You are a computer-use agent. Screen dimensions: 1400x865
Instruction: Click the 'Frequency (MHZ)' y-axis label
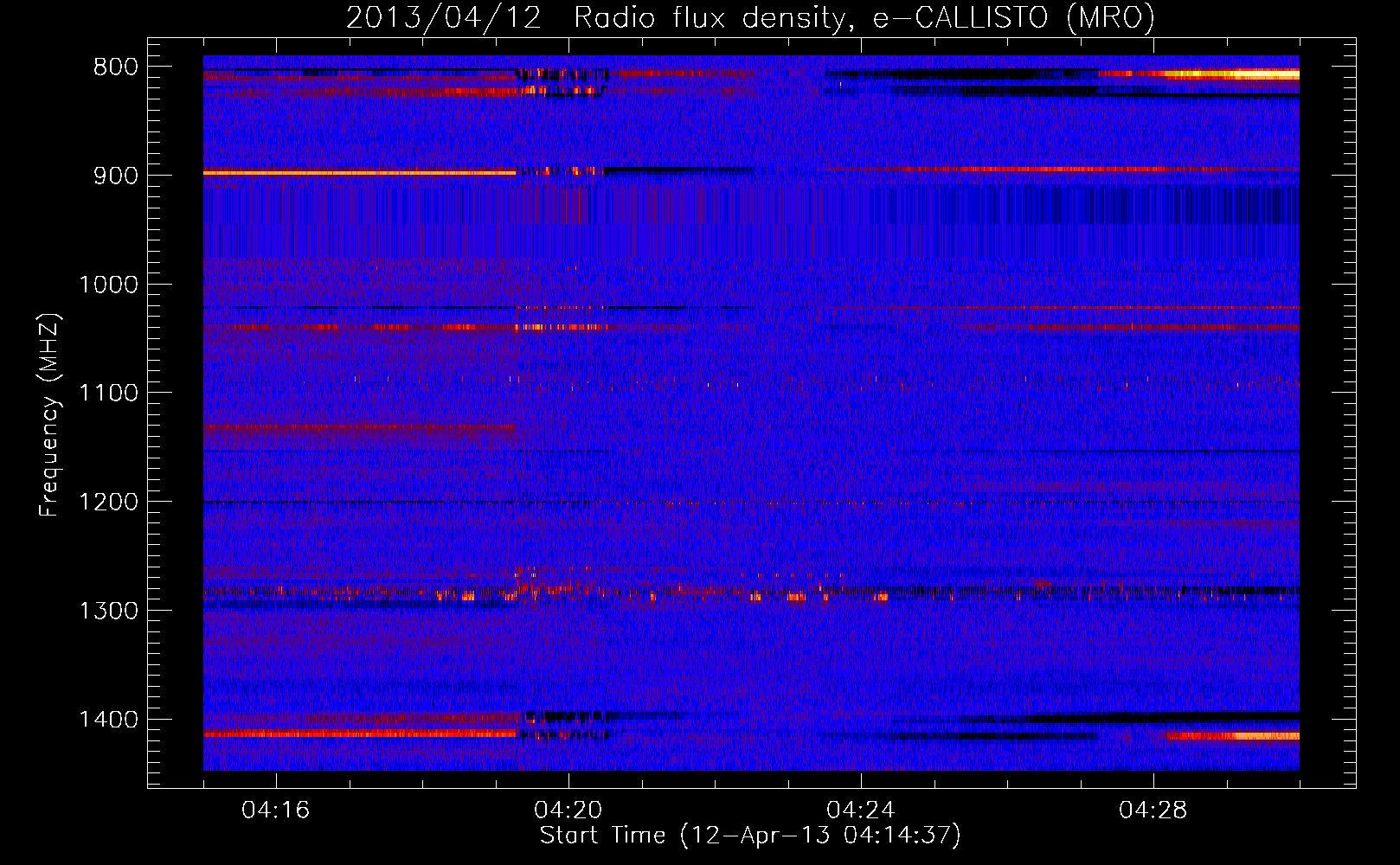pos(49,415)
